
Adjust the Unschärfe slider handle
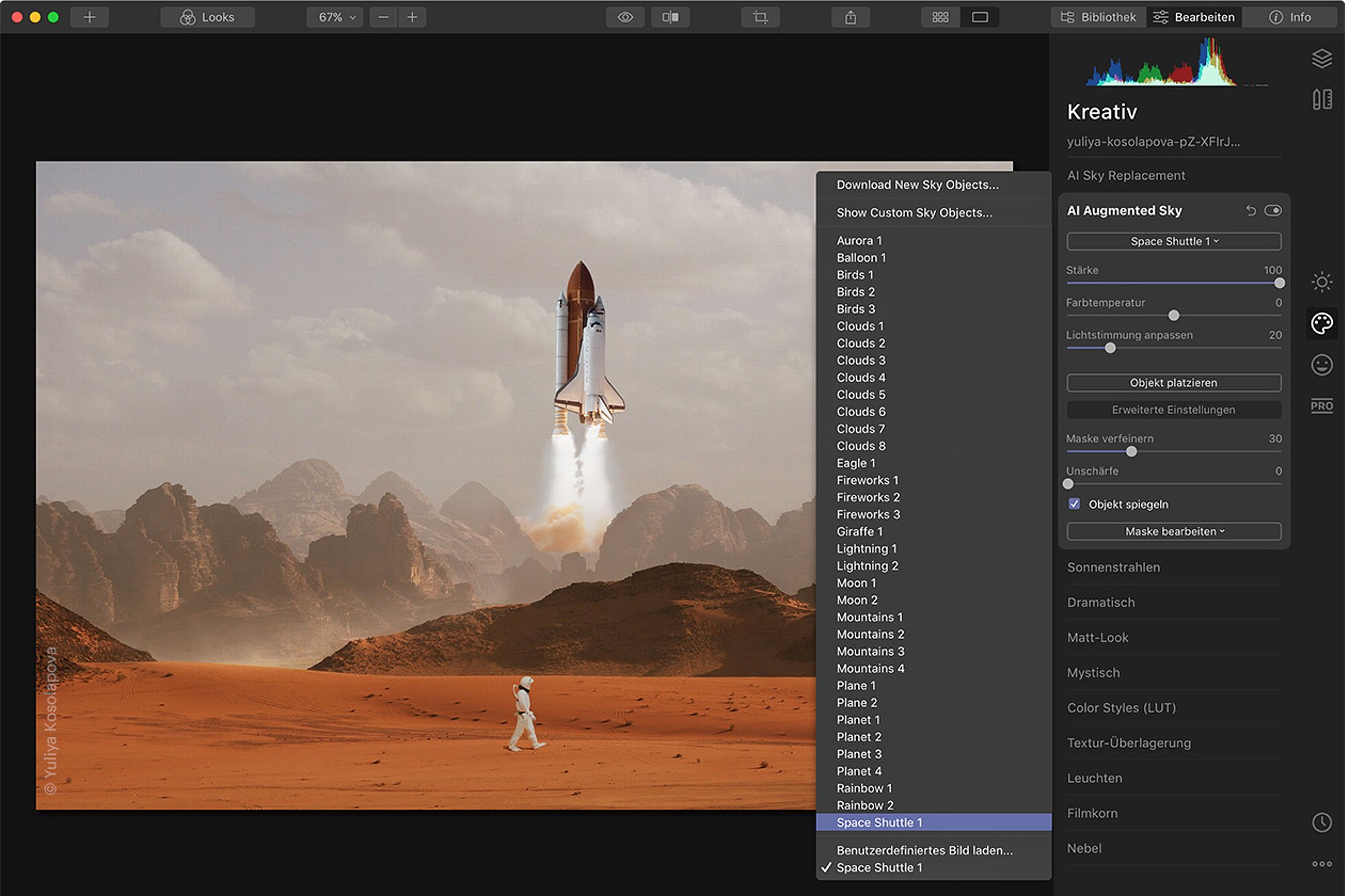point(1068,483)
